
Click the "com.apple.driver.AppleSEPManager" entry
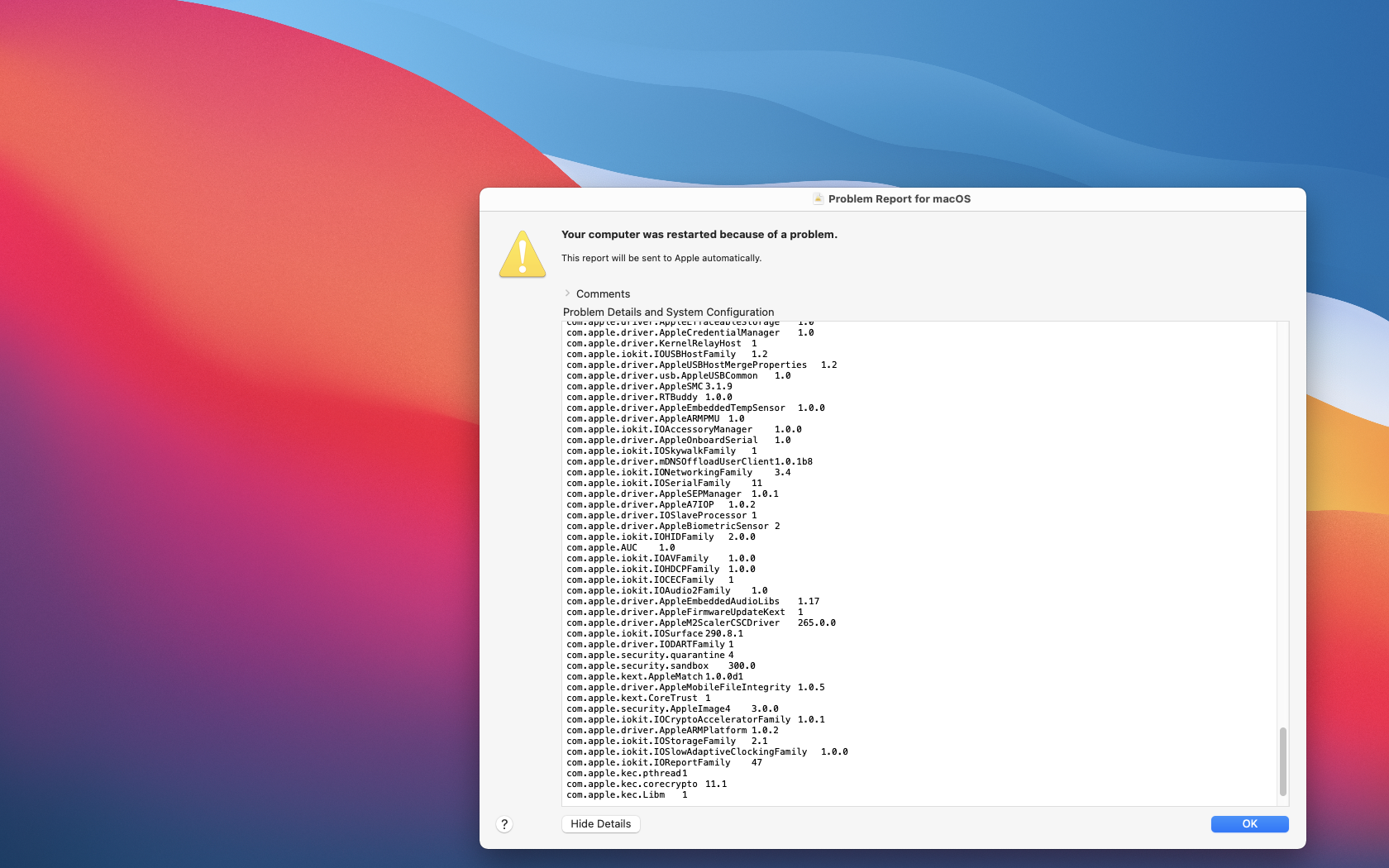[672, 494]
